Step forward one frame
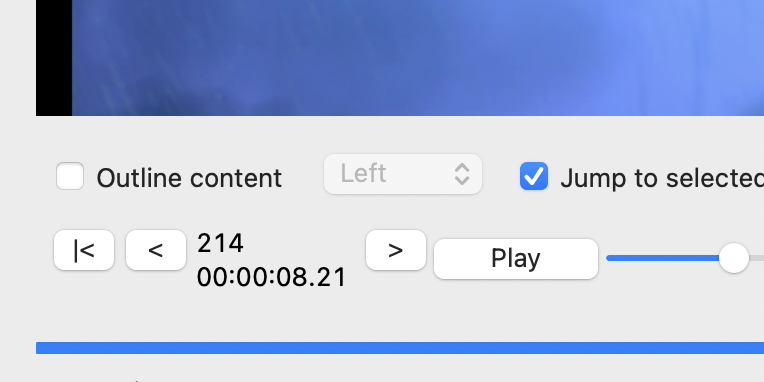This screenshot has height=382, width=764. pos(396,250)
